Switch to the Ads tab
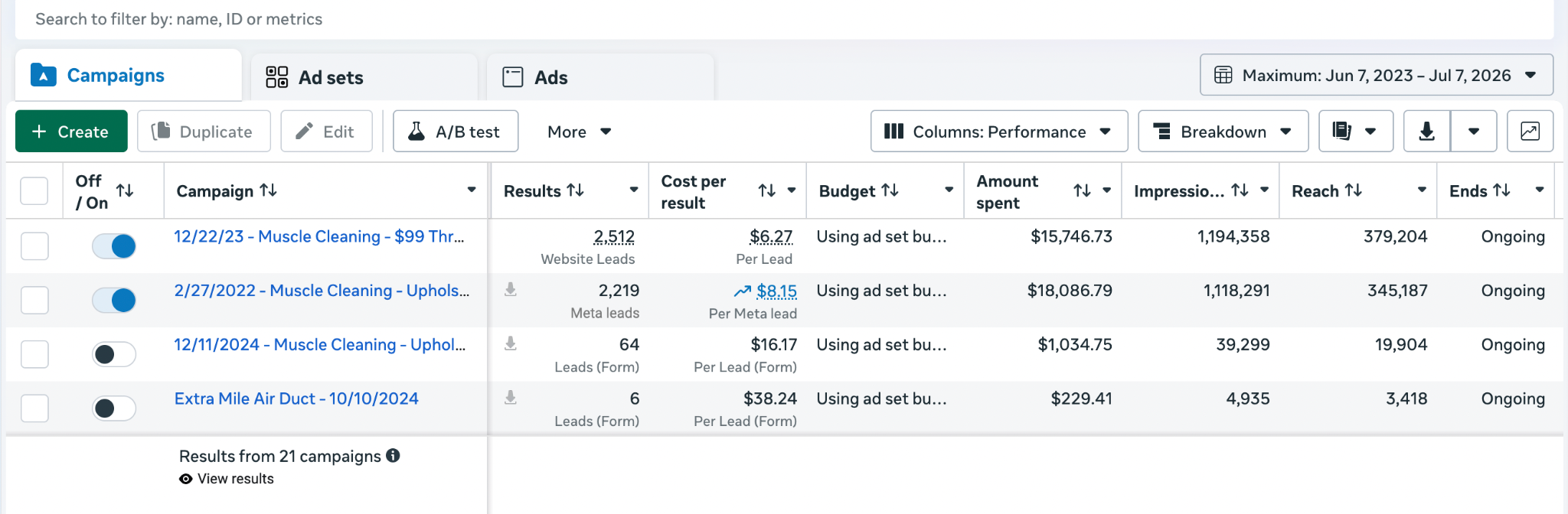 tap(600, 77)
